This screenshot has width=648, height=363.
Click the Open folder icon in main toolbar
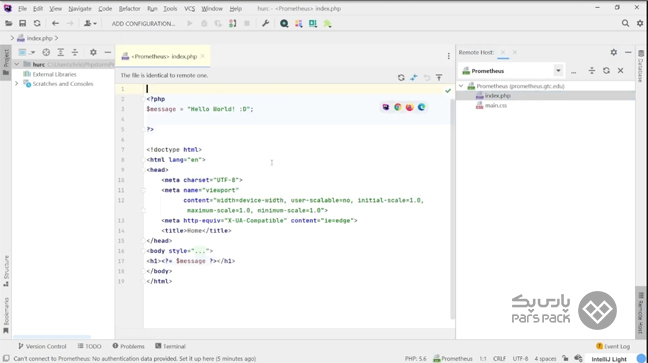[8, 24]
